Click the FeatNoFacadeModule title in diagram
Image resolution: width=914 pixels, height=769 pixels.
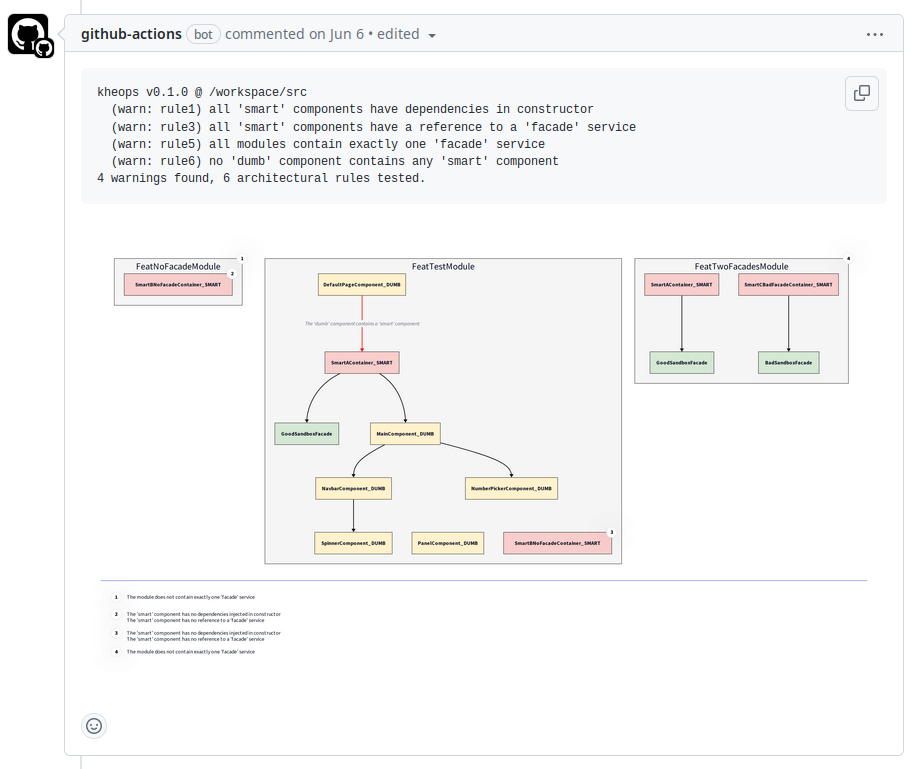point(178,266)
